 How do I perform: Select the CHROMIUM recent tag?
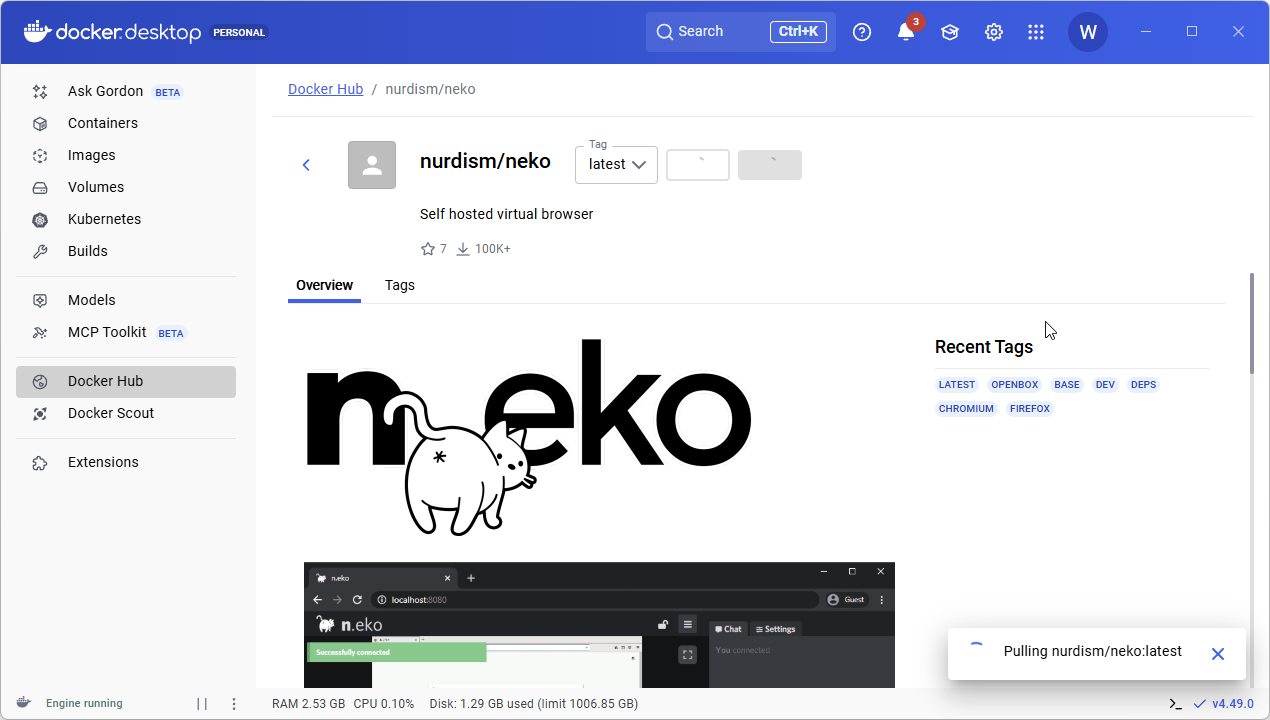pyautogui.click(x=966, y=409)
